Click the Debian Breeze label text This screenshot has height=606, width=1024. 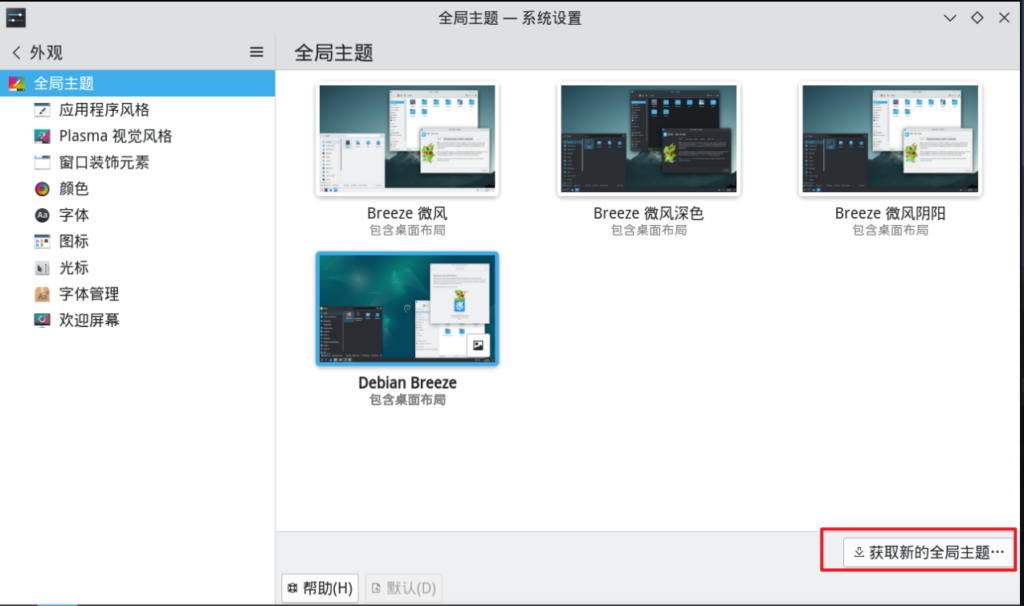coord(407,383)
